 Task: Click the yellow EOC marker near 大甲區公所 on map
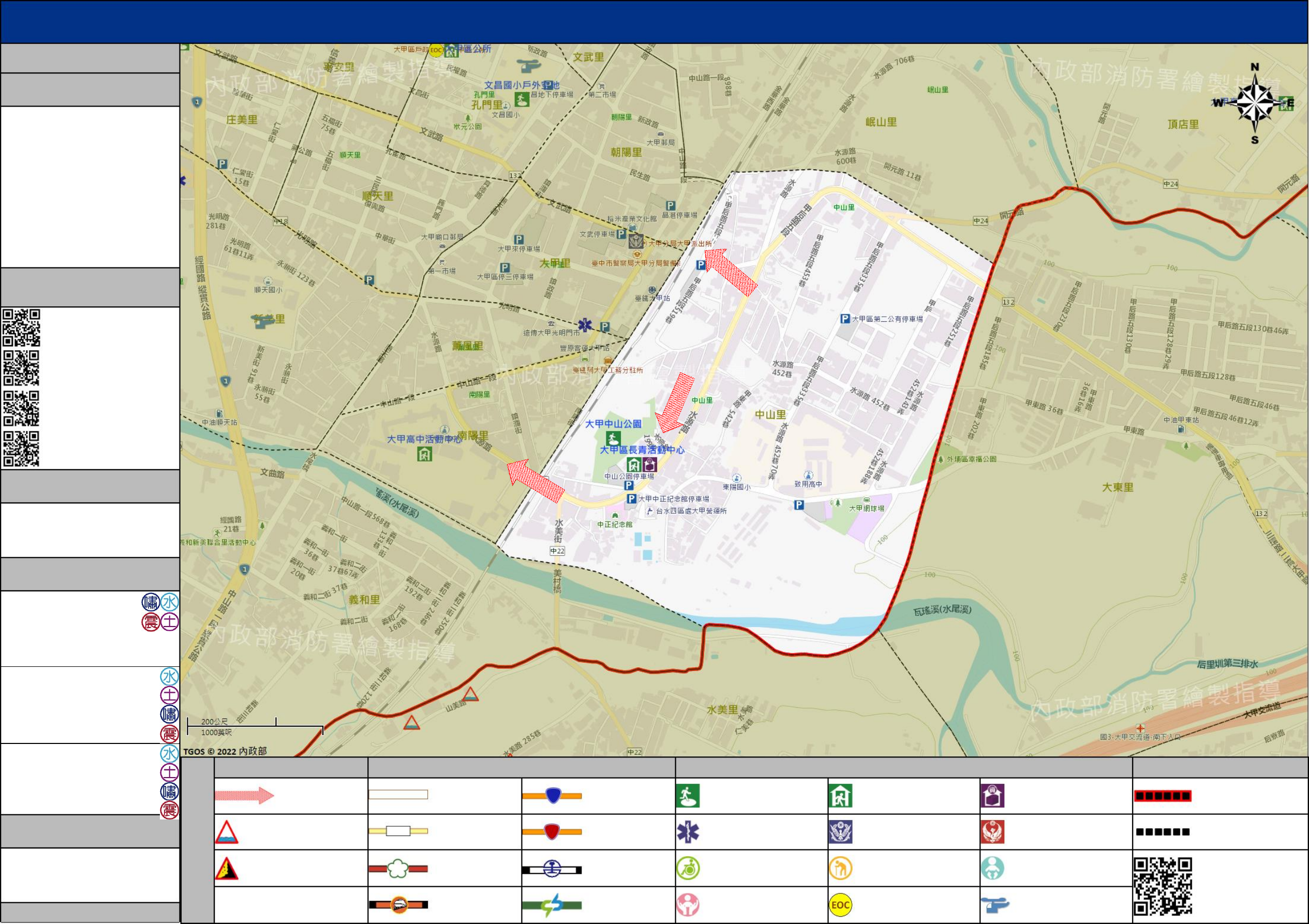click(x=436, y=50)
